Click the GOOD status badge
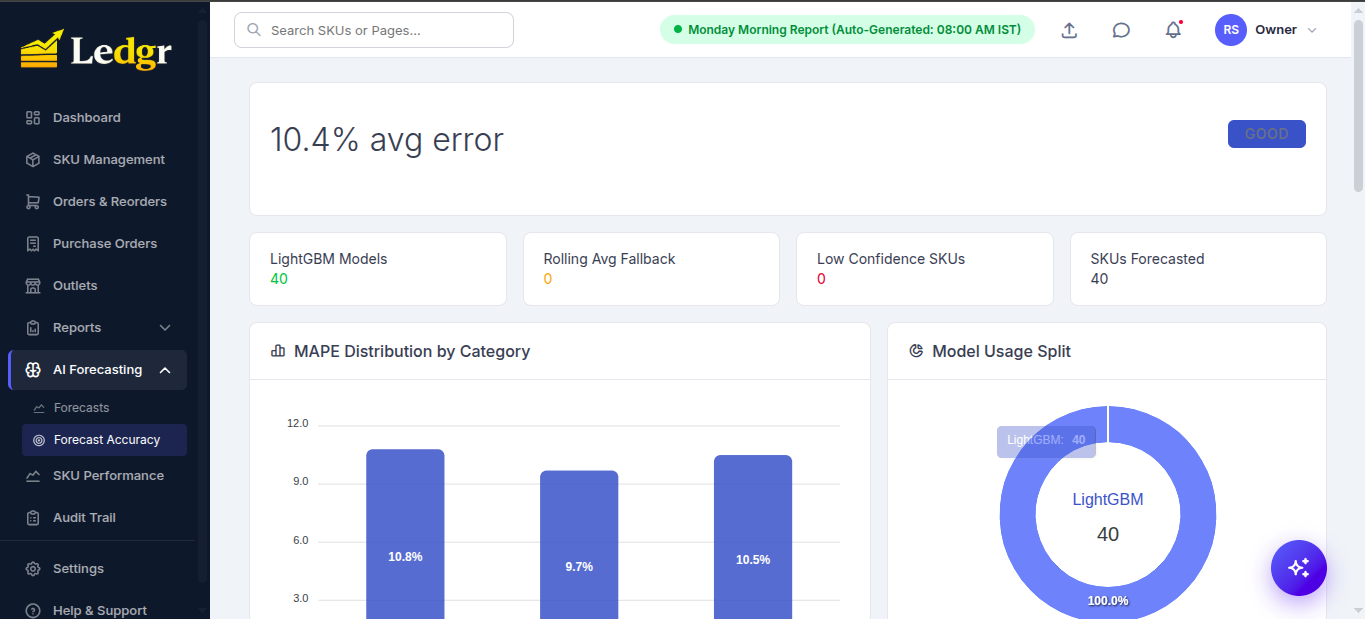The image size is (1365, 619). coord(1266,134)
